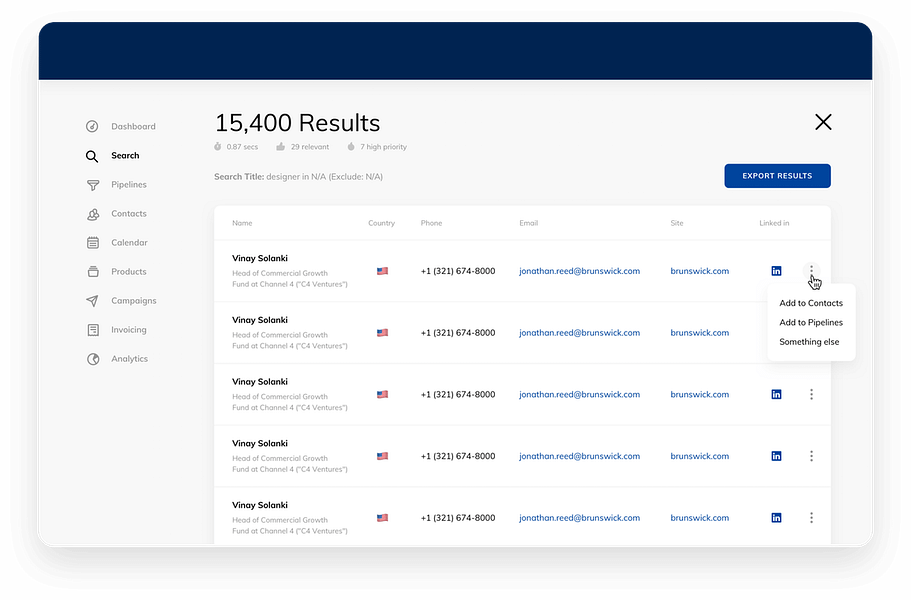Open the Invoicing document icon

(x=93, y=330)
